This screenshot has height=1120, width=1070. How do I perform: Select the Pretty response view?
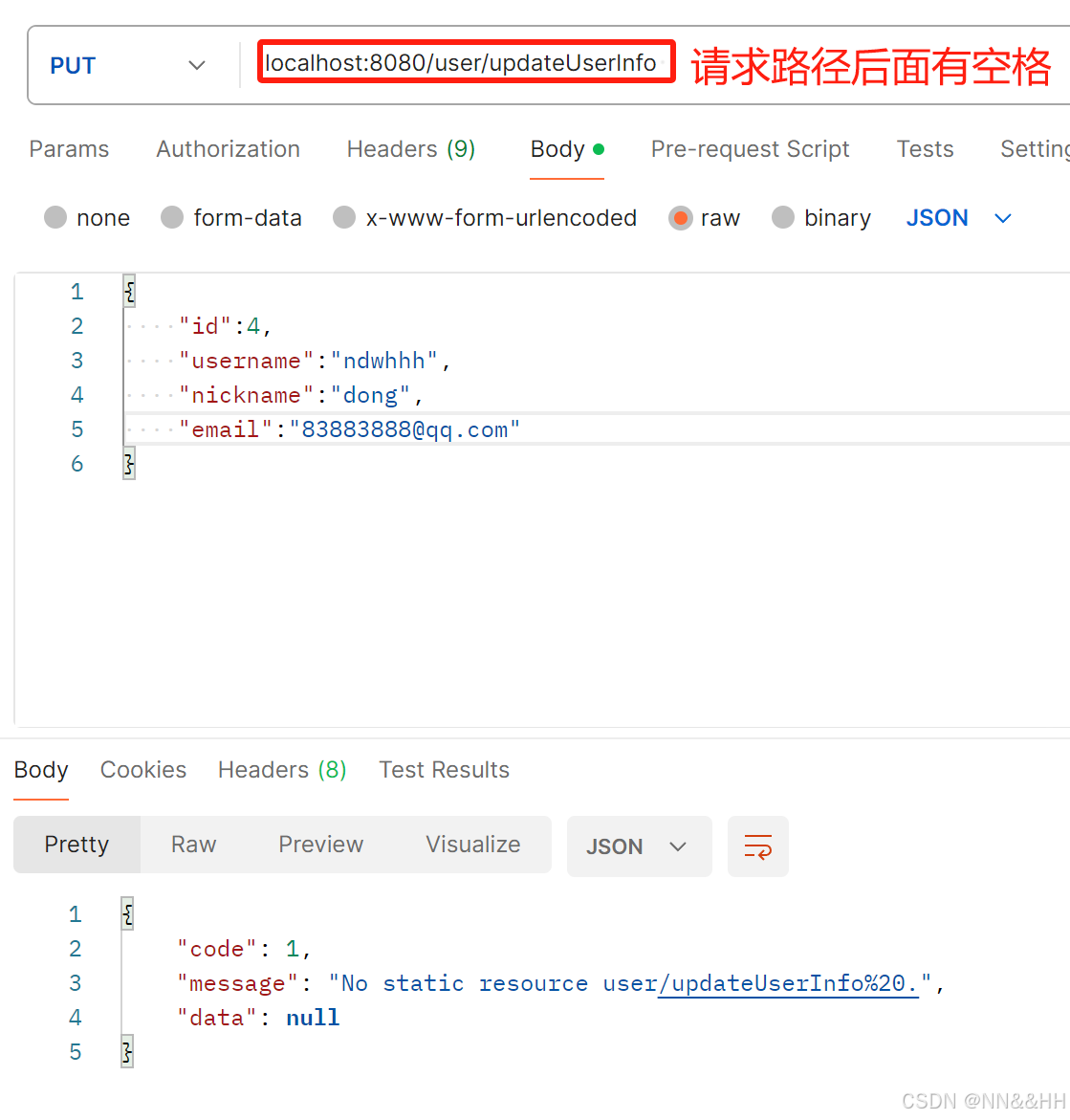[x=76, y=845]
